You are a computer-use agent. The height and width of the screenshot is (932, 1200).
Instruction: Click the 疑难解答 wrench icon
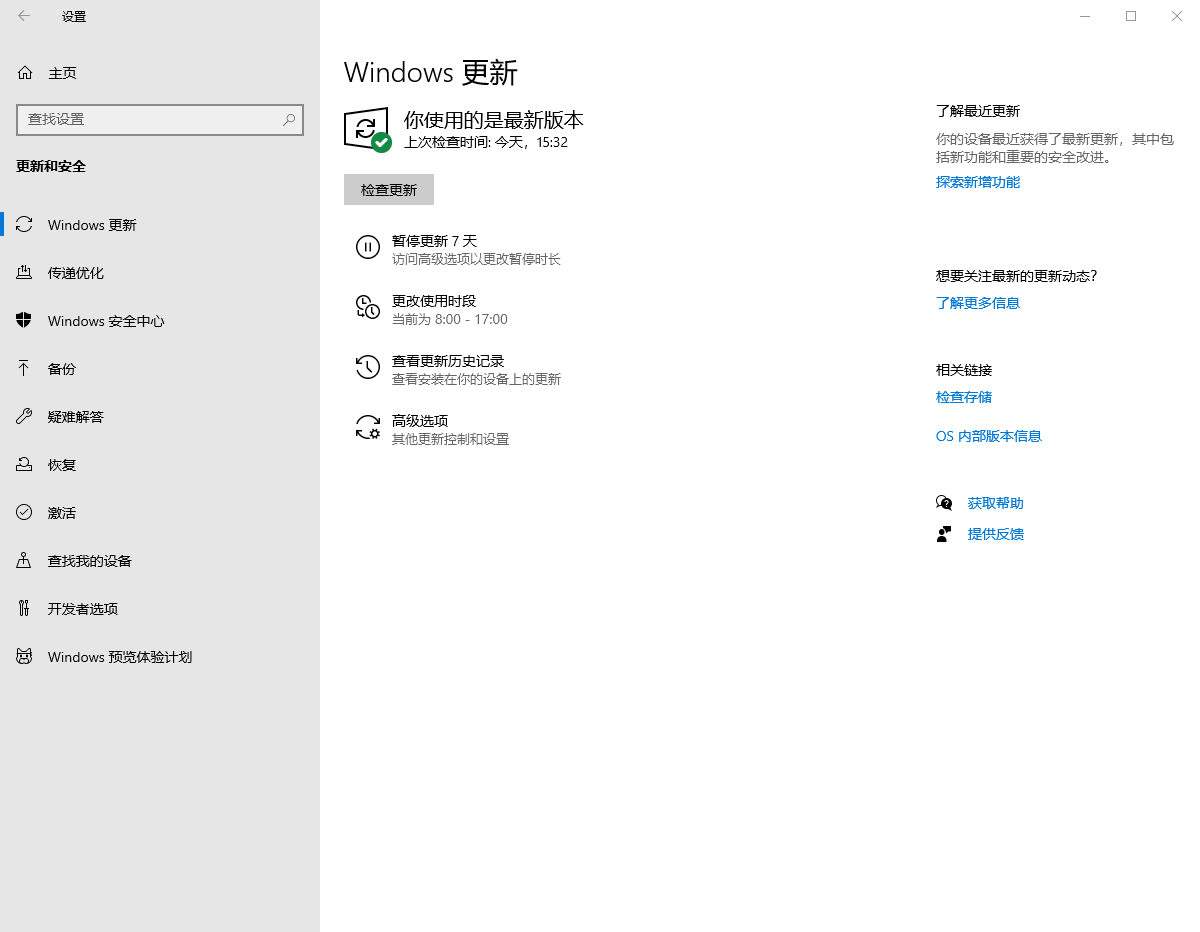click(24, 417)
